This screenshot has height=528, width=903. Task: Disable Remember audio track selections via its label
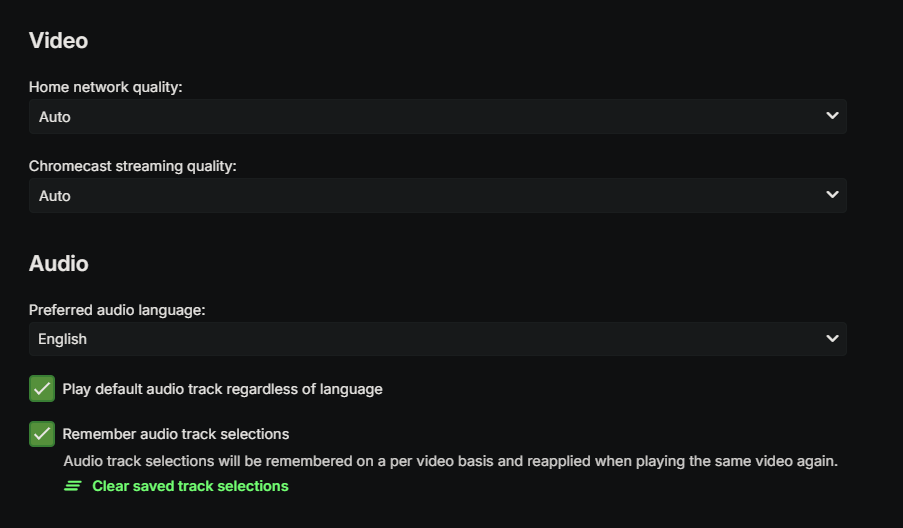point(176,434)
